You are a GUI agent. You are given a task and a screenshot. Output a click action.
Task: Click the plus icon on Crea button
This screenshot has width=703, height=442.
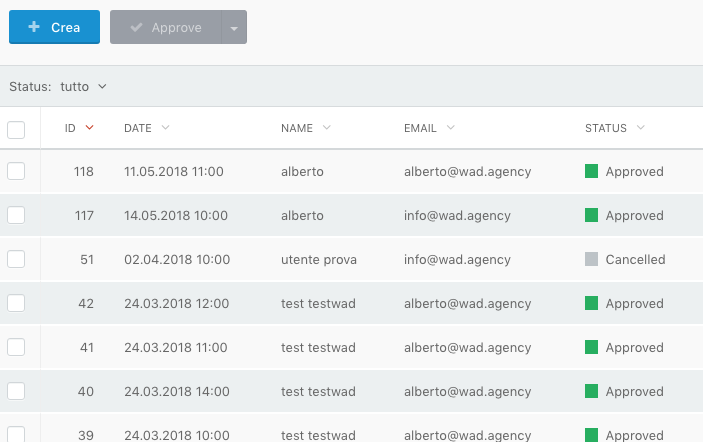tap(34, 28)
